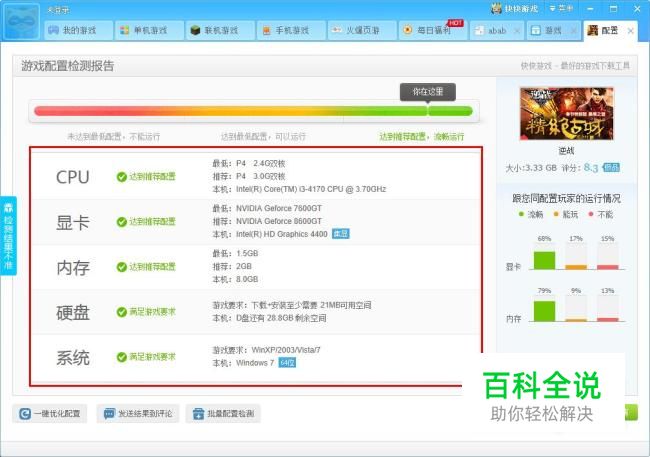
Task: Click the 17% orange bar in 显卡 chart
Action: point(576,267)
